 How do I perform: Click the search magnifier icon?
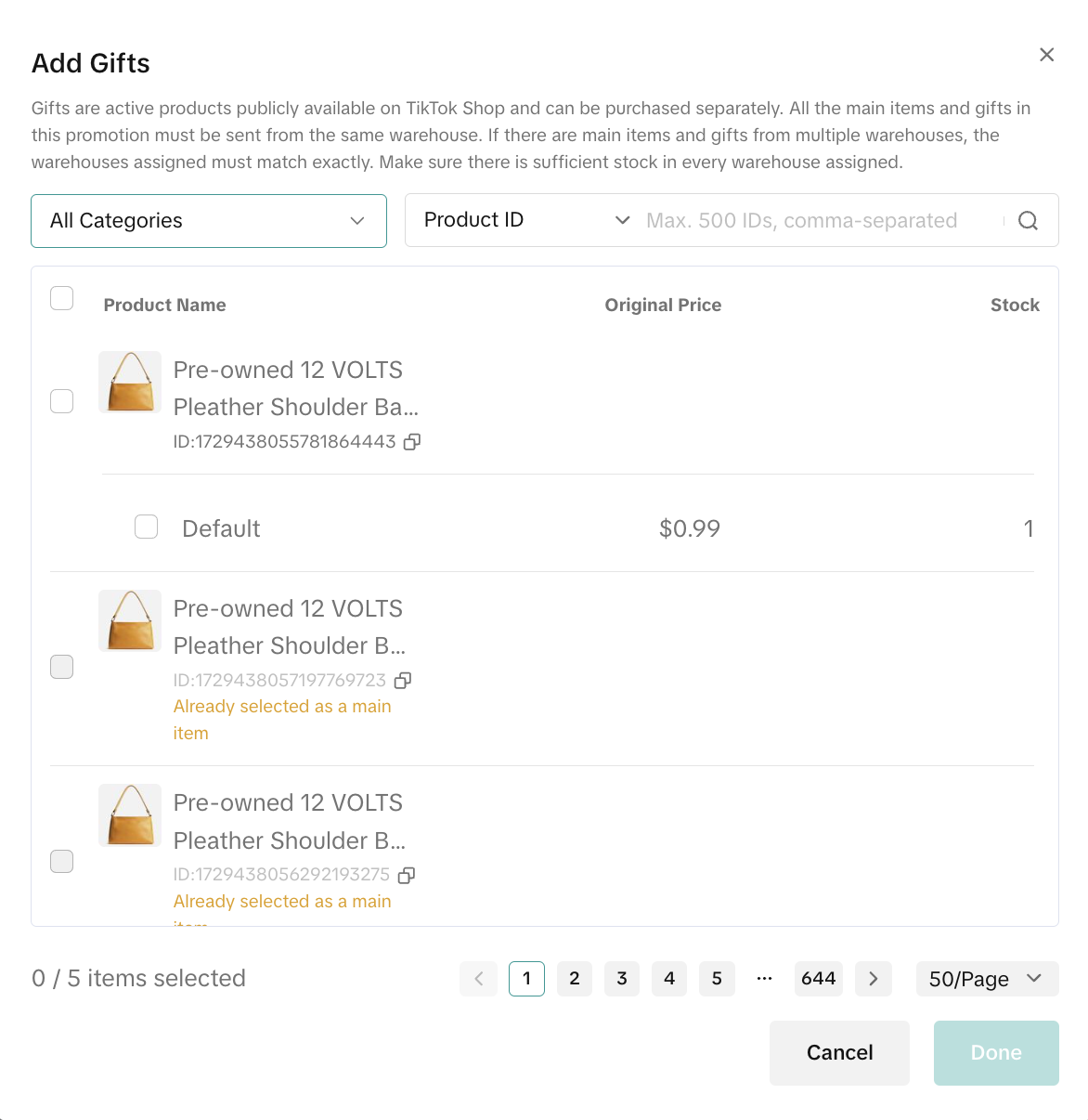(x=1028, y=221)
